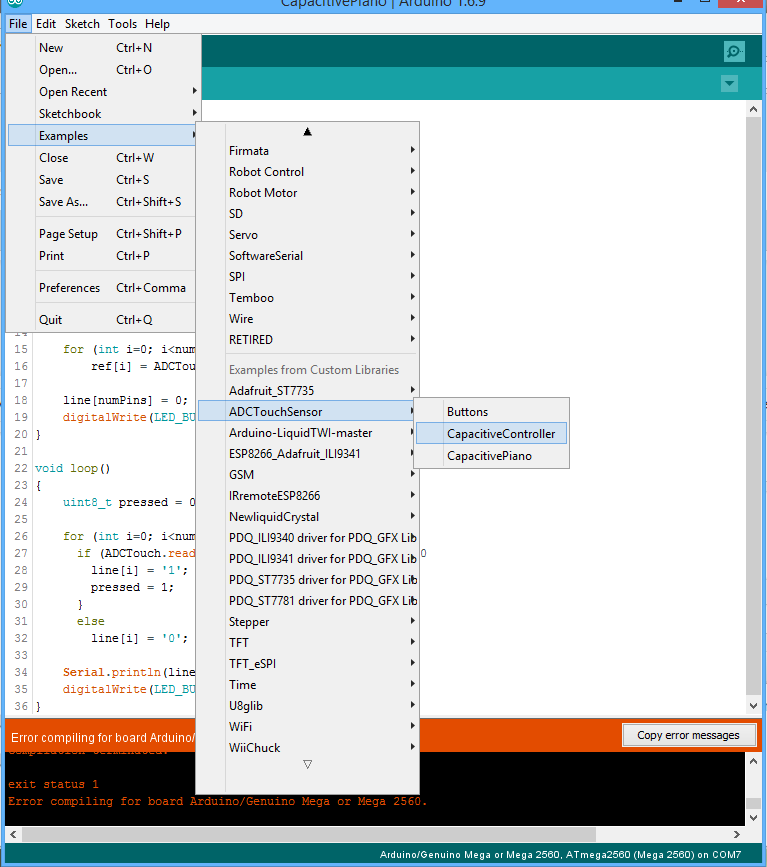The height and width of the screenshot is (867, 767).
Task: Choose Close from File menu
Action: coord(103,158)
